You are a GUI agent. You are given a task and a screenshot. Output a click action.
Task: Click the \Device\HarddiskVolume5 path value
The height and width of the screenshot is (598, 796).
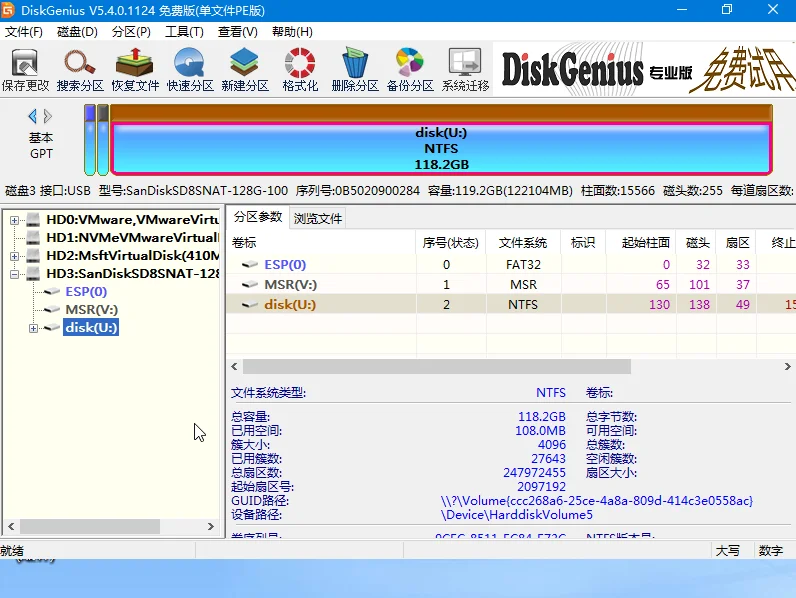516,515
